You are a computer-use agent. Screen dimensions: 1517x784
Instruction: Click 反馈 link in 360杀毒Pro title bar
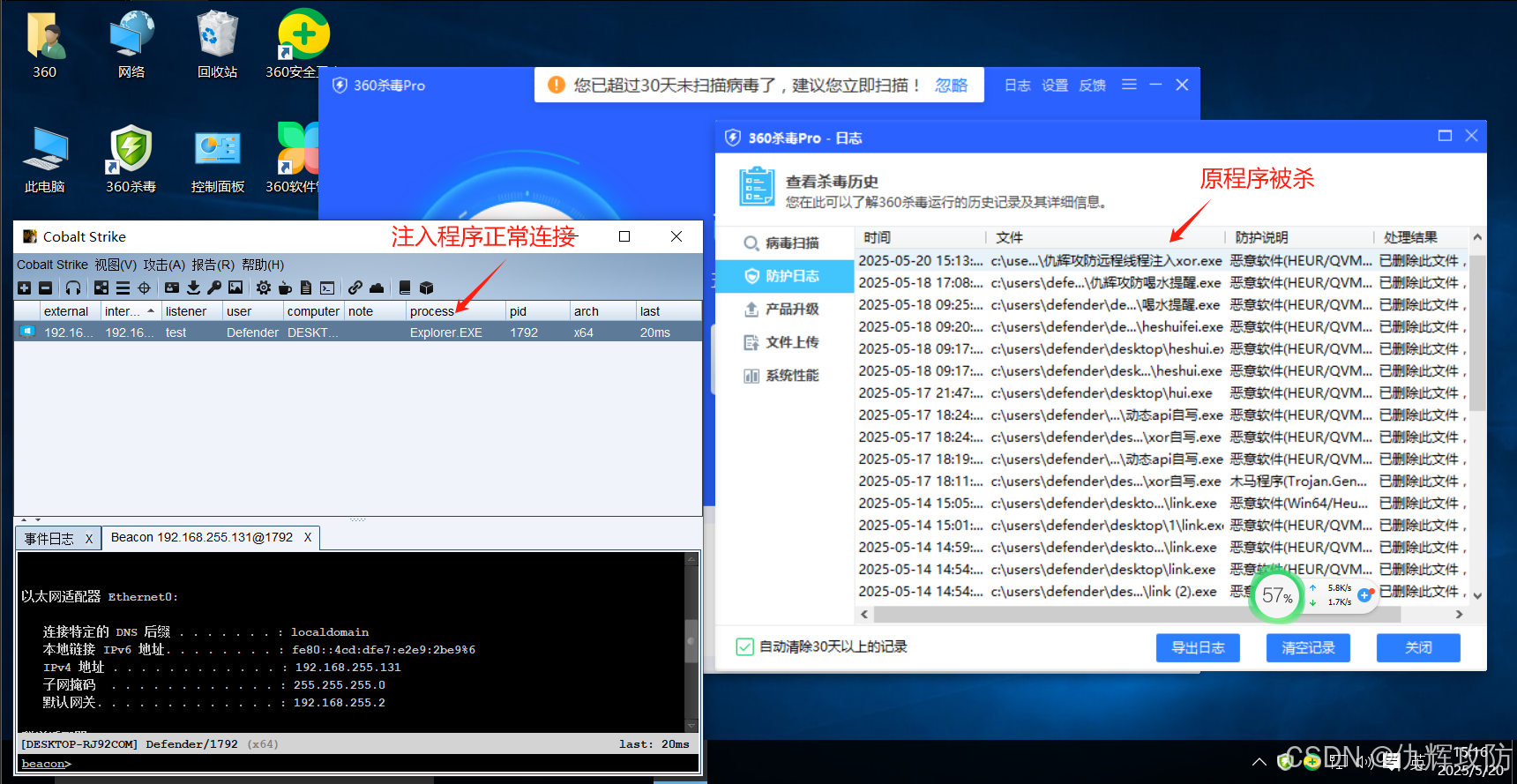(x=1092, y=85)
